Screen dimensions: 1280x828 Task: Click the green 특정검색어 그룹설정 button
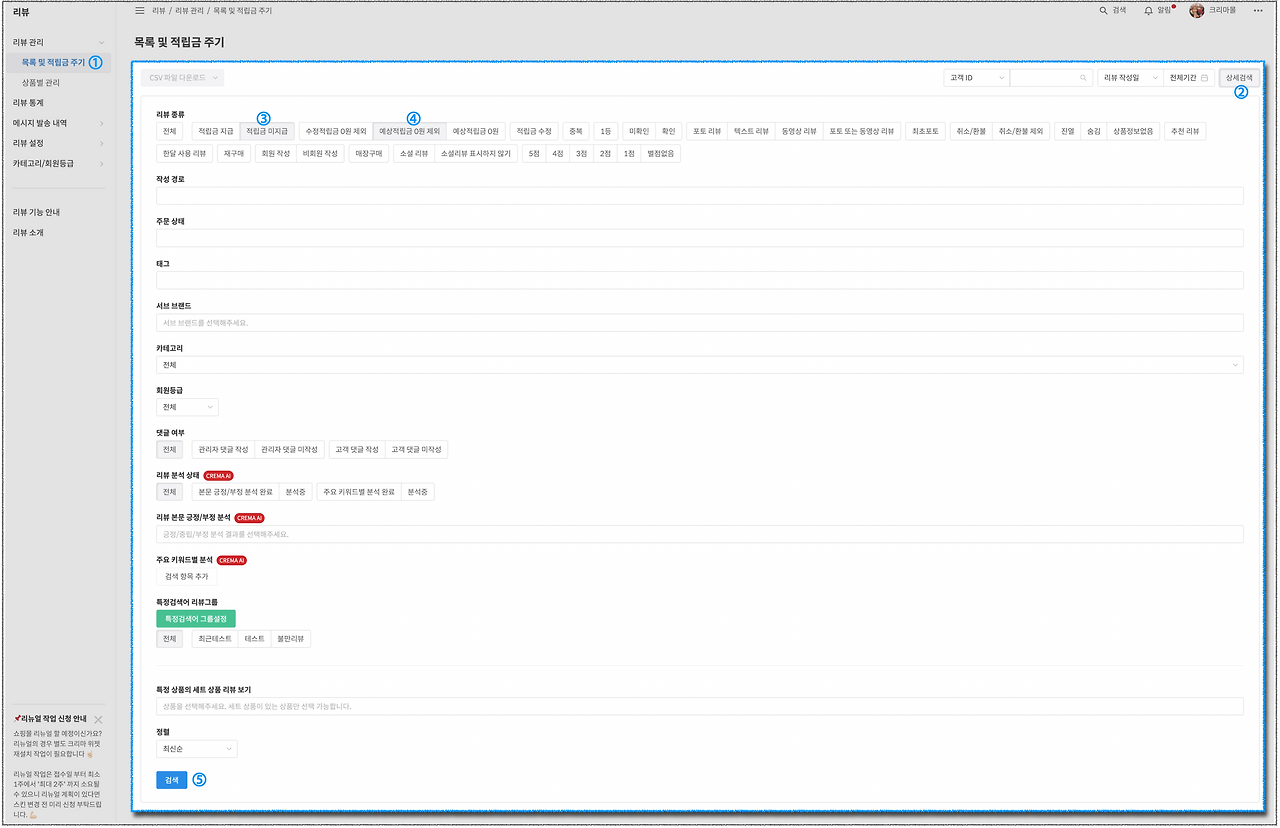[196, 619]
